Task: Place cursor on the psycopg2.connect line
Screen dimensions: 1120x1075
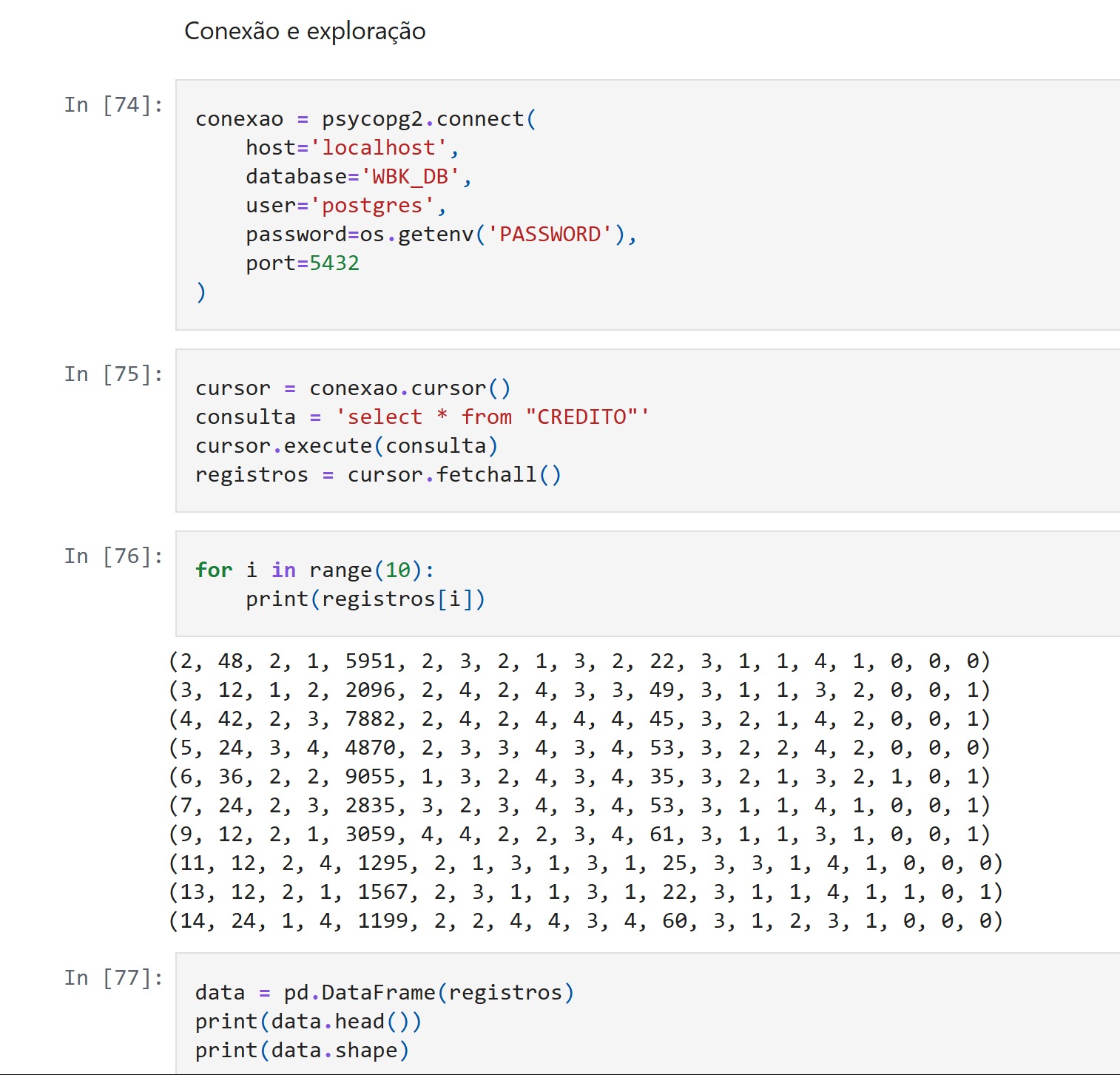Action: (x=365, y=119)
